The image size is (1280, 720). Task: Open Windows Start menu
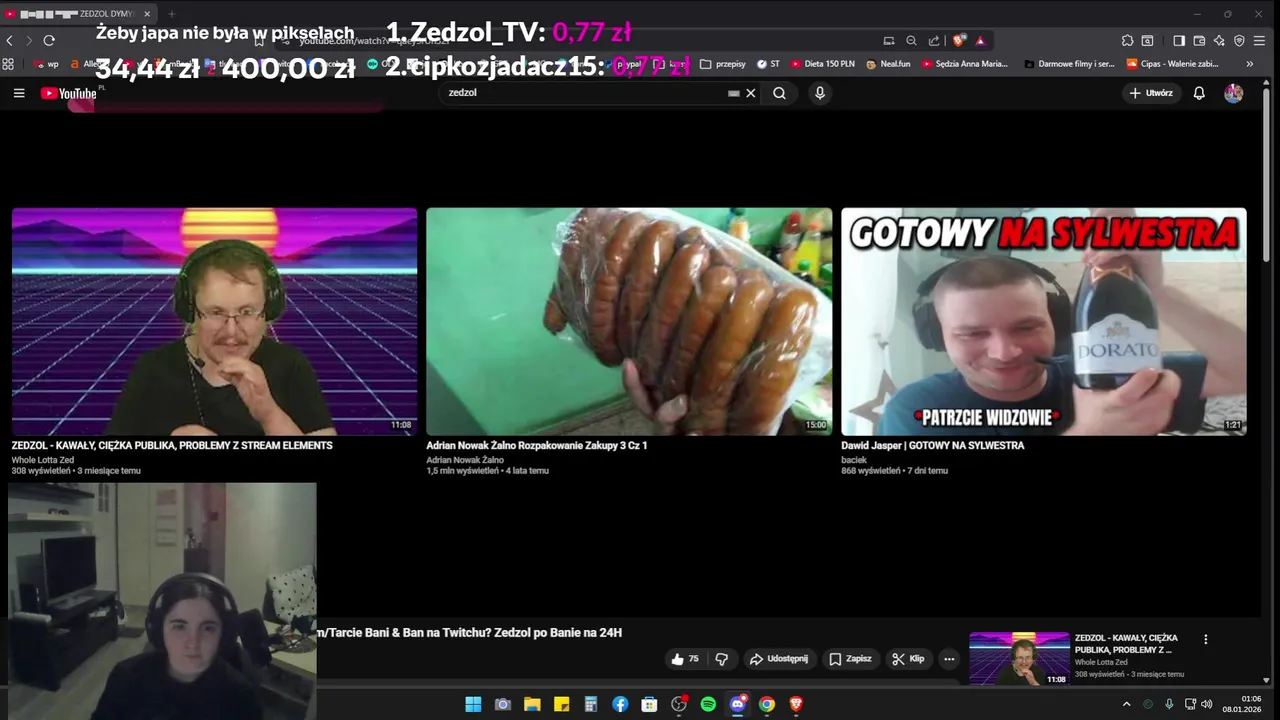(473, 704)
